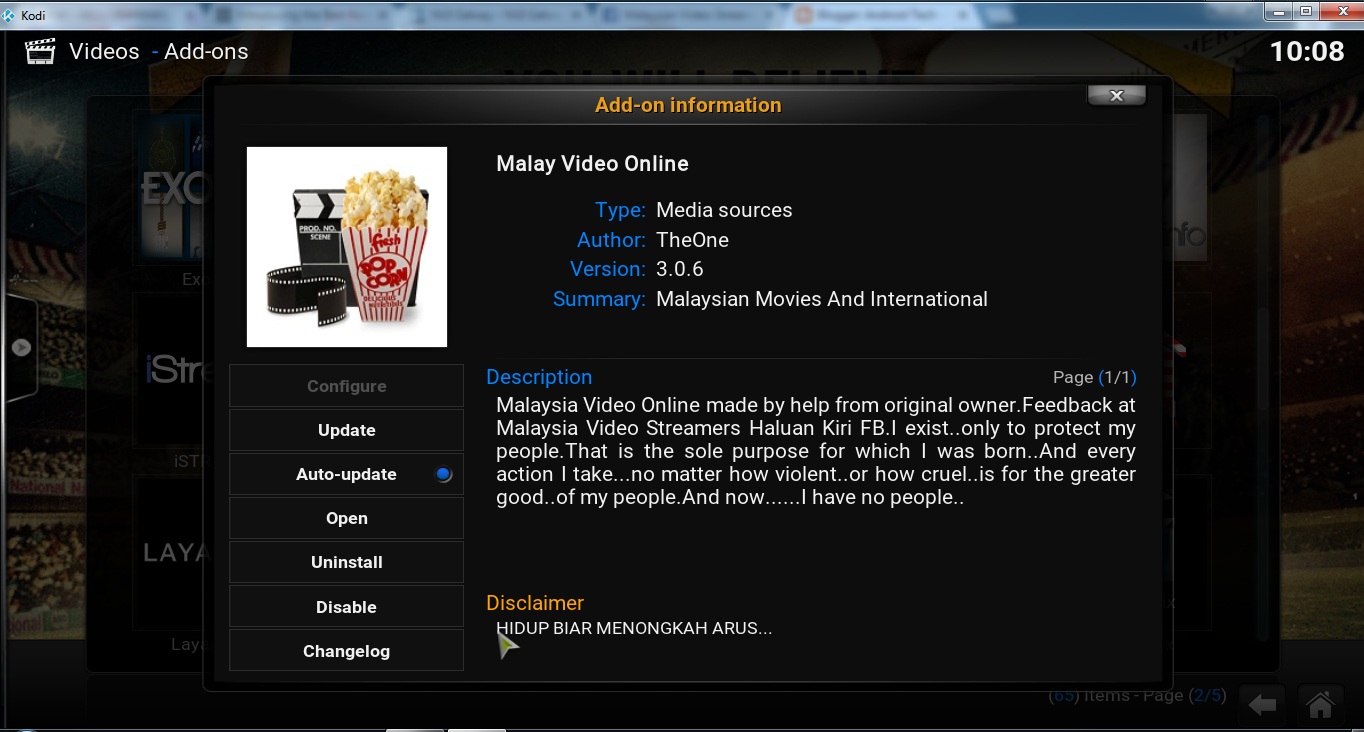Click the 'Disclaimer' heading
This screenshot has width=1364, height=732.
[535, 603]
